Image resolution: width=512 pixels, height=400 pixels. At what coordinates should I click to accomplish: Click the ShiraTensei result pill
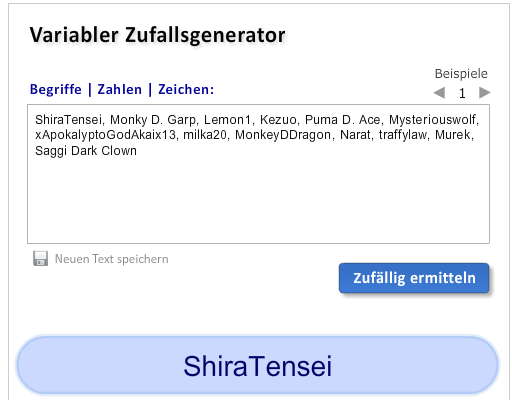[x=257, y=366]
